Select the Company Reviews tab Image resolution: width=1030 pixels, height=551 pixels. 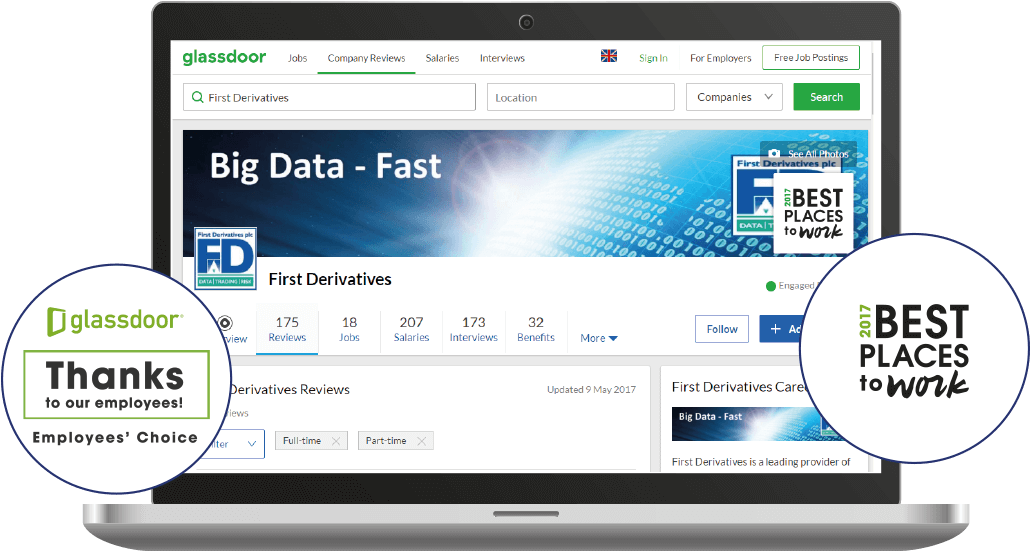point(366,58)
